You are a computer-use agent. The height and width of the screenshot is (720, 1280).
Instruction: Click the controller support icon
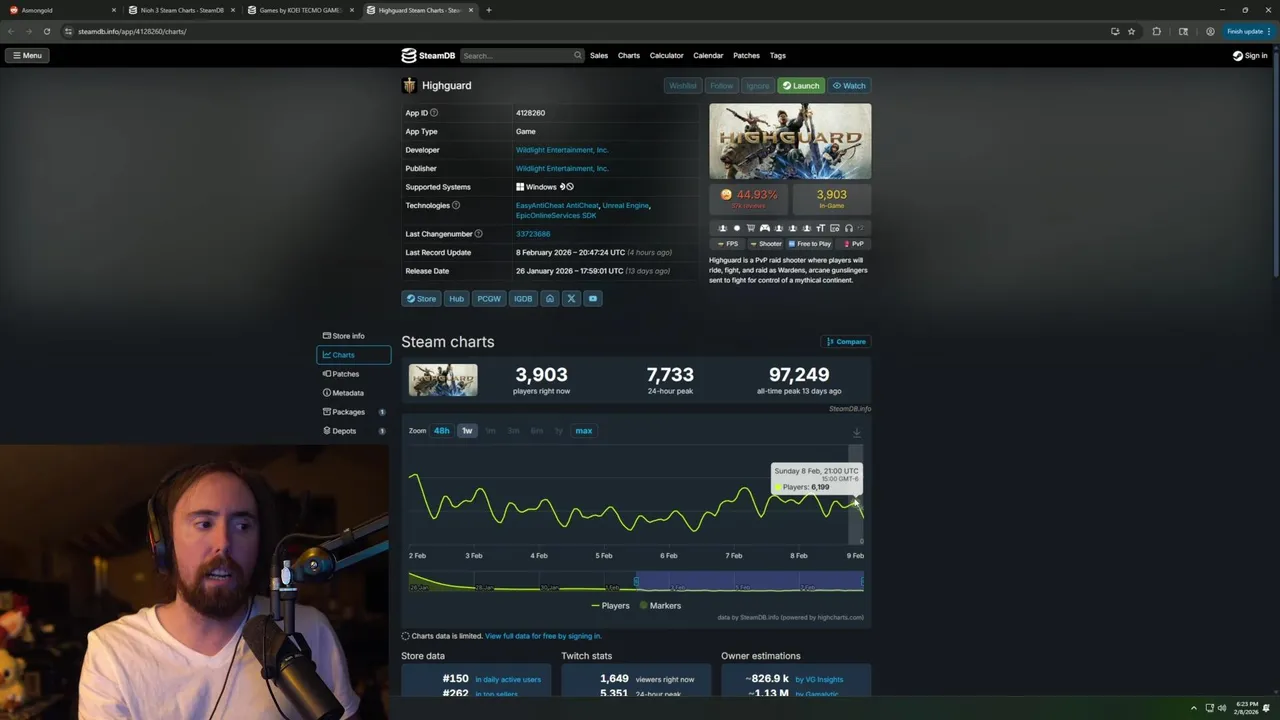[765, 228]
